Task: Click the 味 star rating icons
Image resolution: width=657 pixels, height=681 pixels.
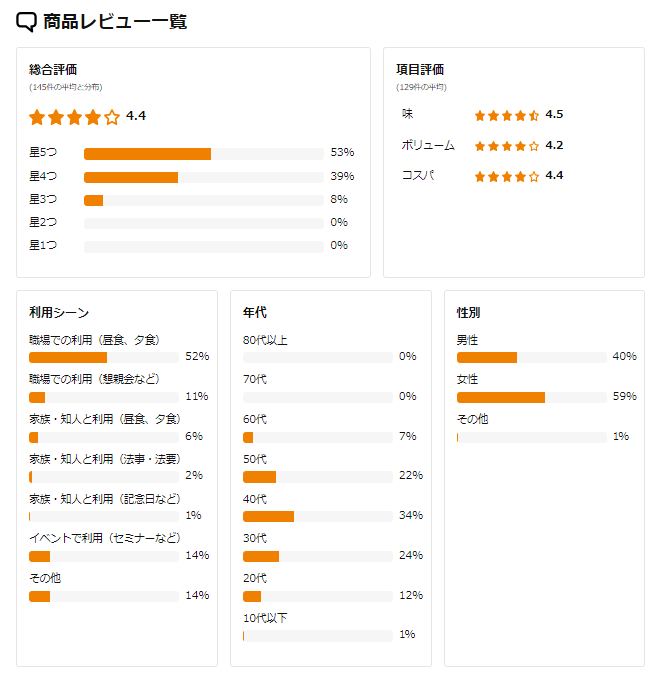Action: click(506, 116)
